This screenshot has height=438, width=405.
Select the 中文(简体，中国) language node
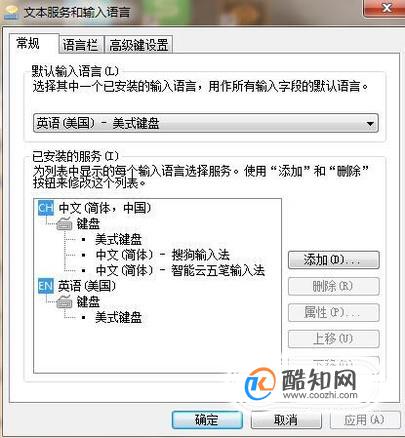pyautogui.click(x=105, y=208)
